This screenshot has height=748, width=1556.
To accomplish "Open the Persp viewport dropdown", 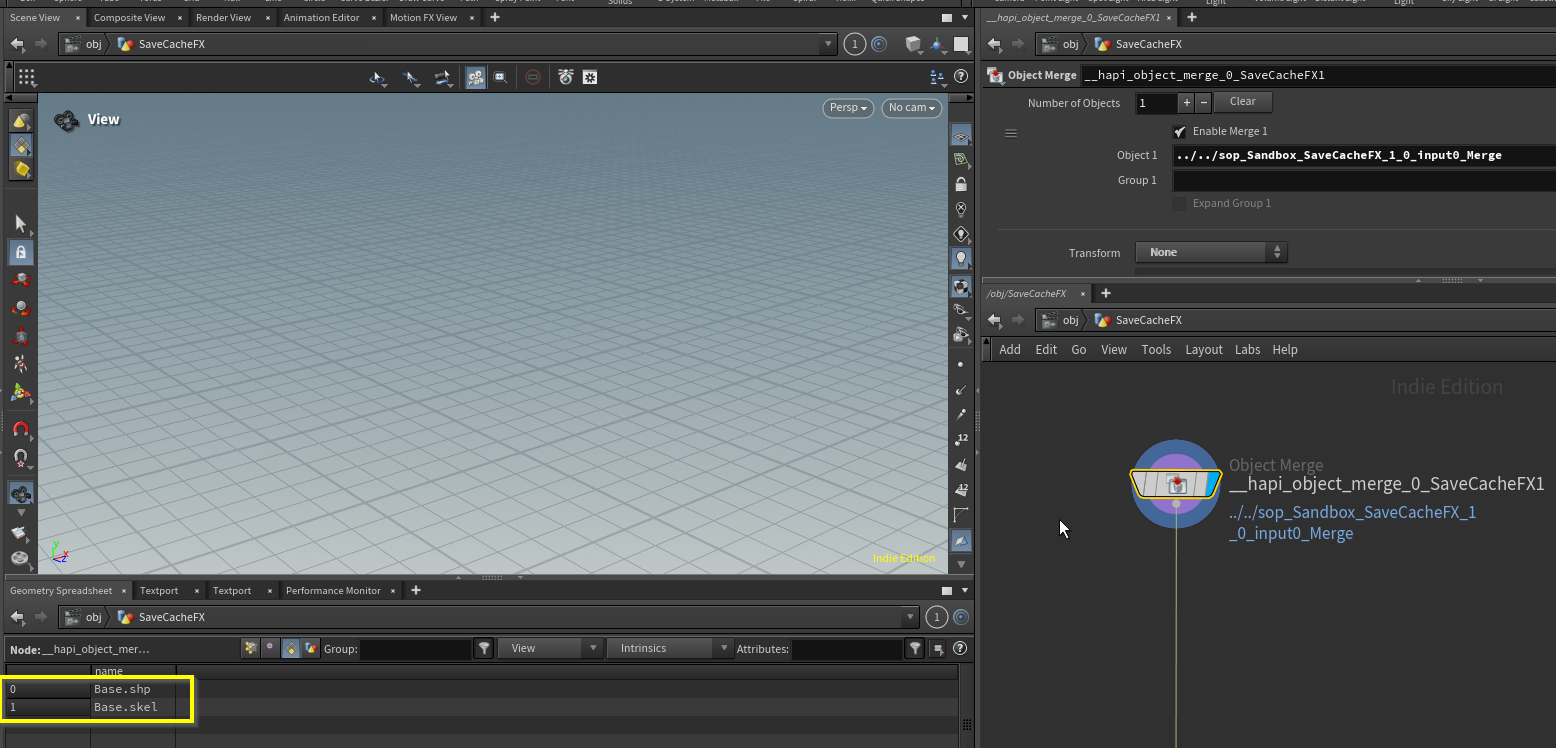I will 848,108.
